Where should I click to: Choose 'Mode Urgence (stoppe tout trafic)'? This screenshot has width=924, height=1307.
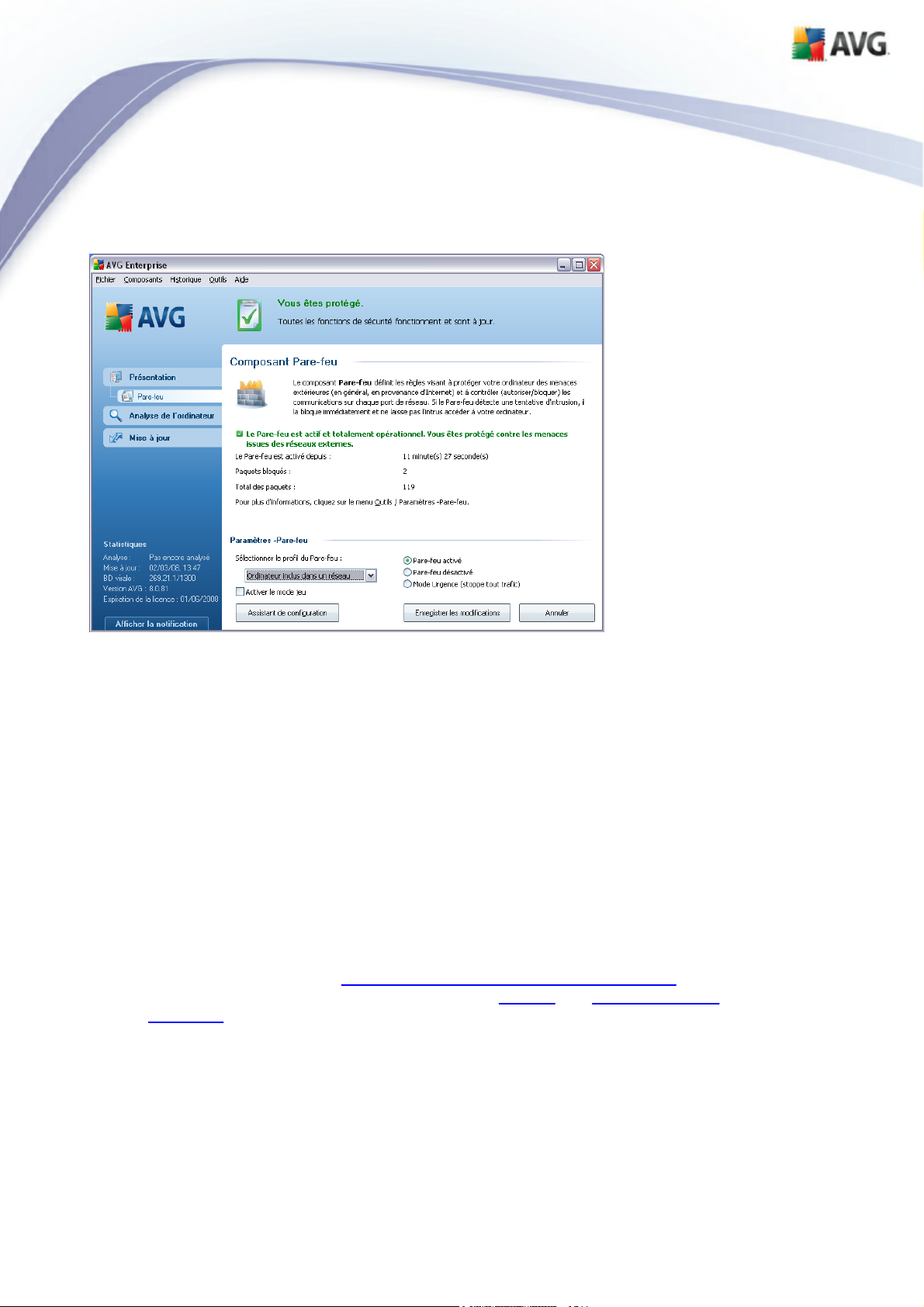[x=407, y=584]
